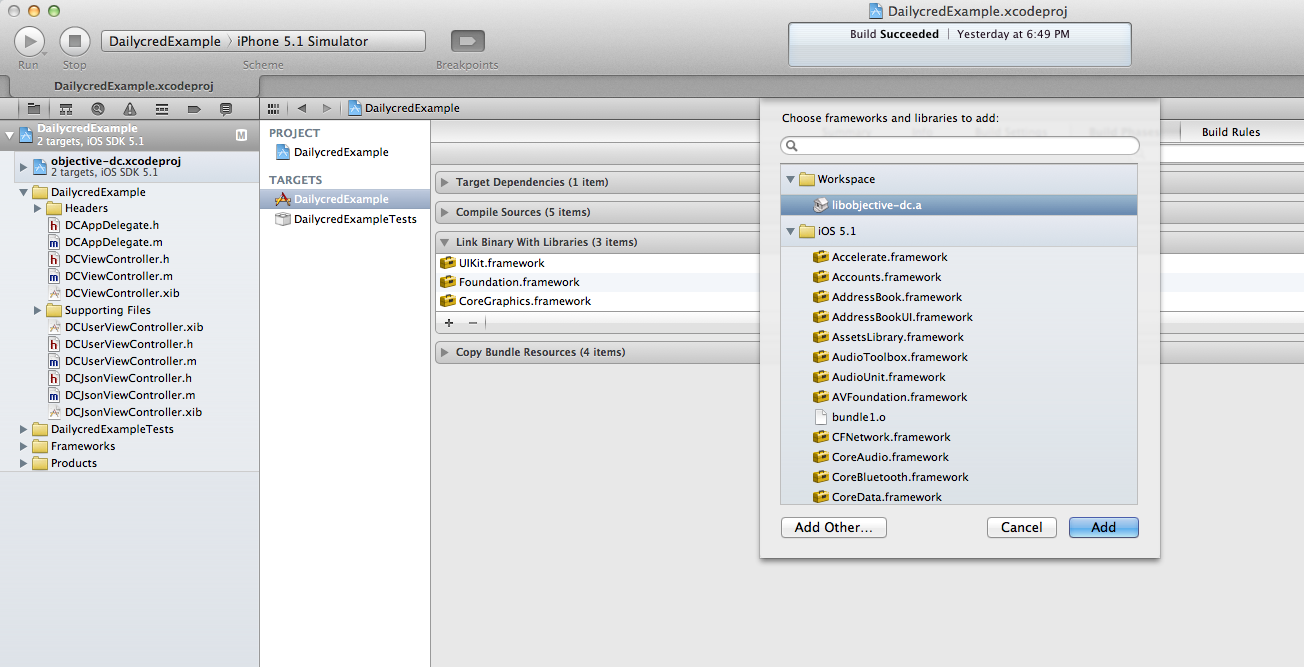This screenshot has height=667, width=1304.
Task: Expand Compile Sources build phase
Action: (445, 213)
